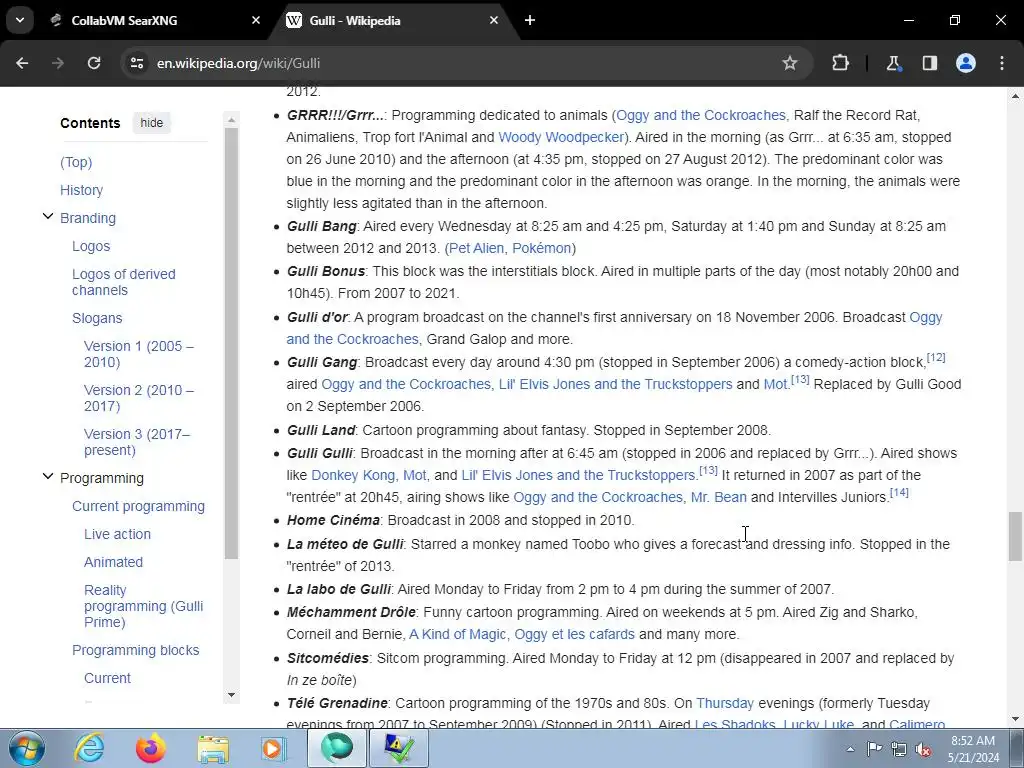Open Oggy et les cafards link
The width and height of the screenshot is (1024, 768).
pos(575,634)
